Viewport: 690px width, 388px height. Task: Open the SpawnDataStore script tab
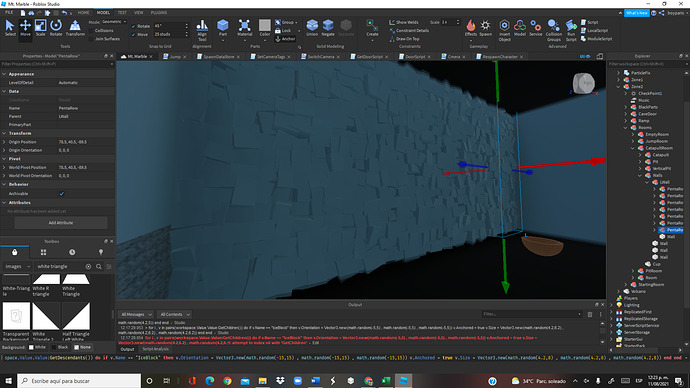[219, 56]
